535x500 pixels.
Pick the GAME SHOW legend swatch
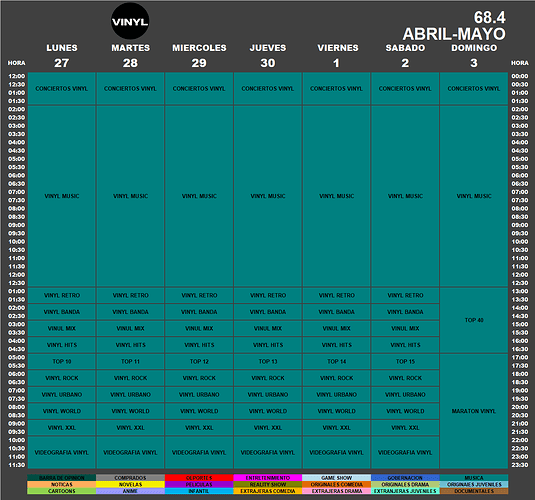[337, 478]
